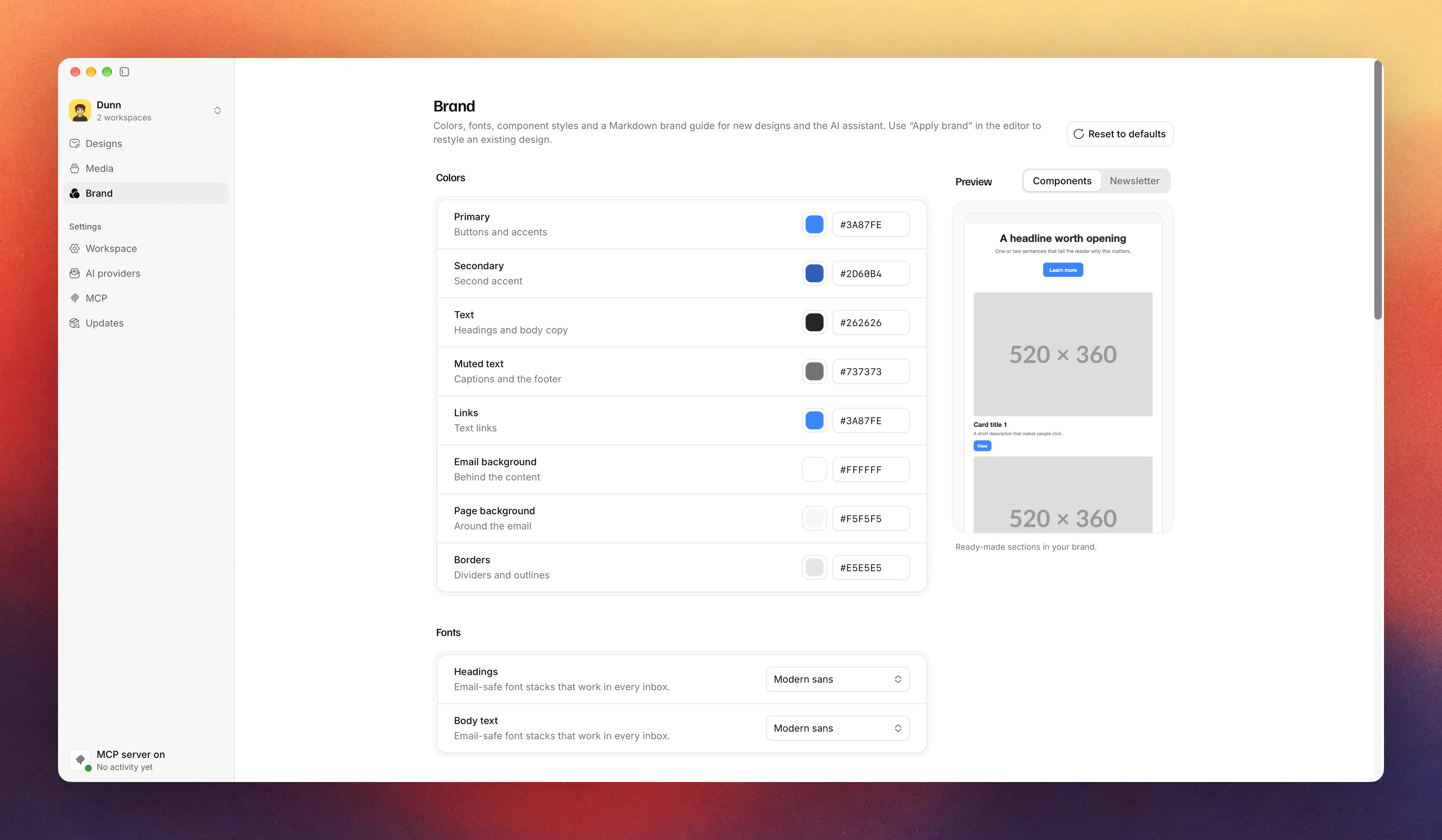Edit the Muted text hex field #737373
The image size is (1442, 840).
click(x=871, y=371)
